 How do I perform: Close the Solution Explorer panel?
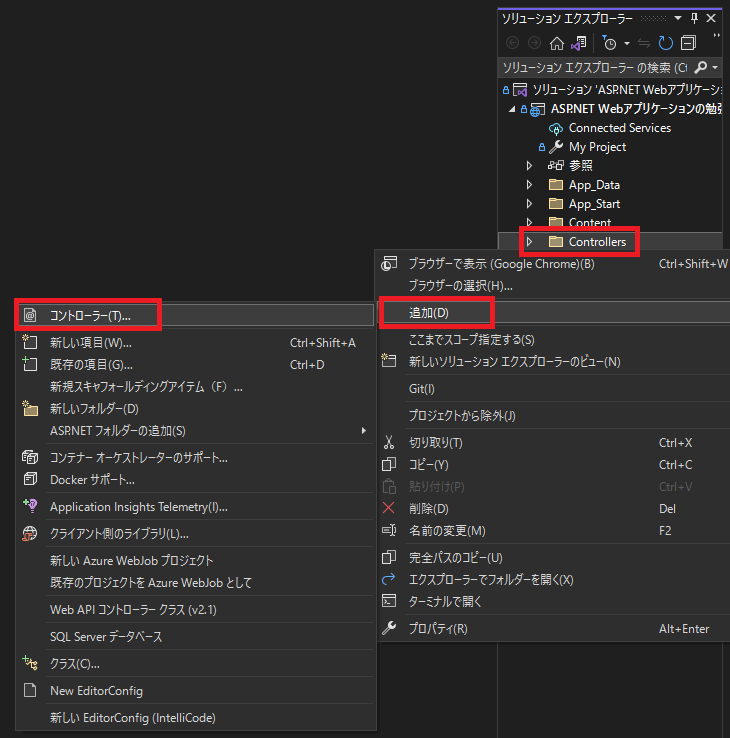coord(711,18)
